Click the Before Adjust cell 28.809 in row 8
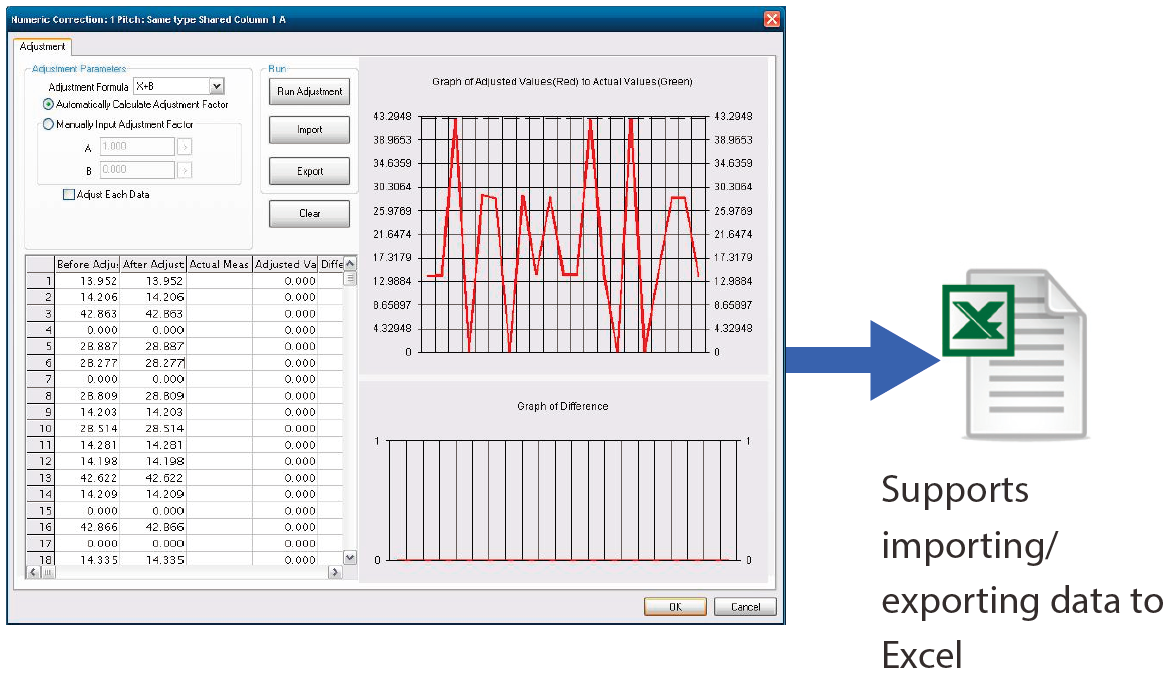 coord(87,396)
